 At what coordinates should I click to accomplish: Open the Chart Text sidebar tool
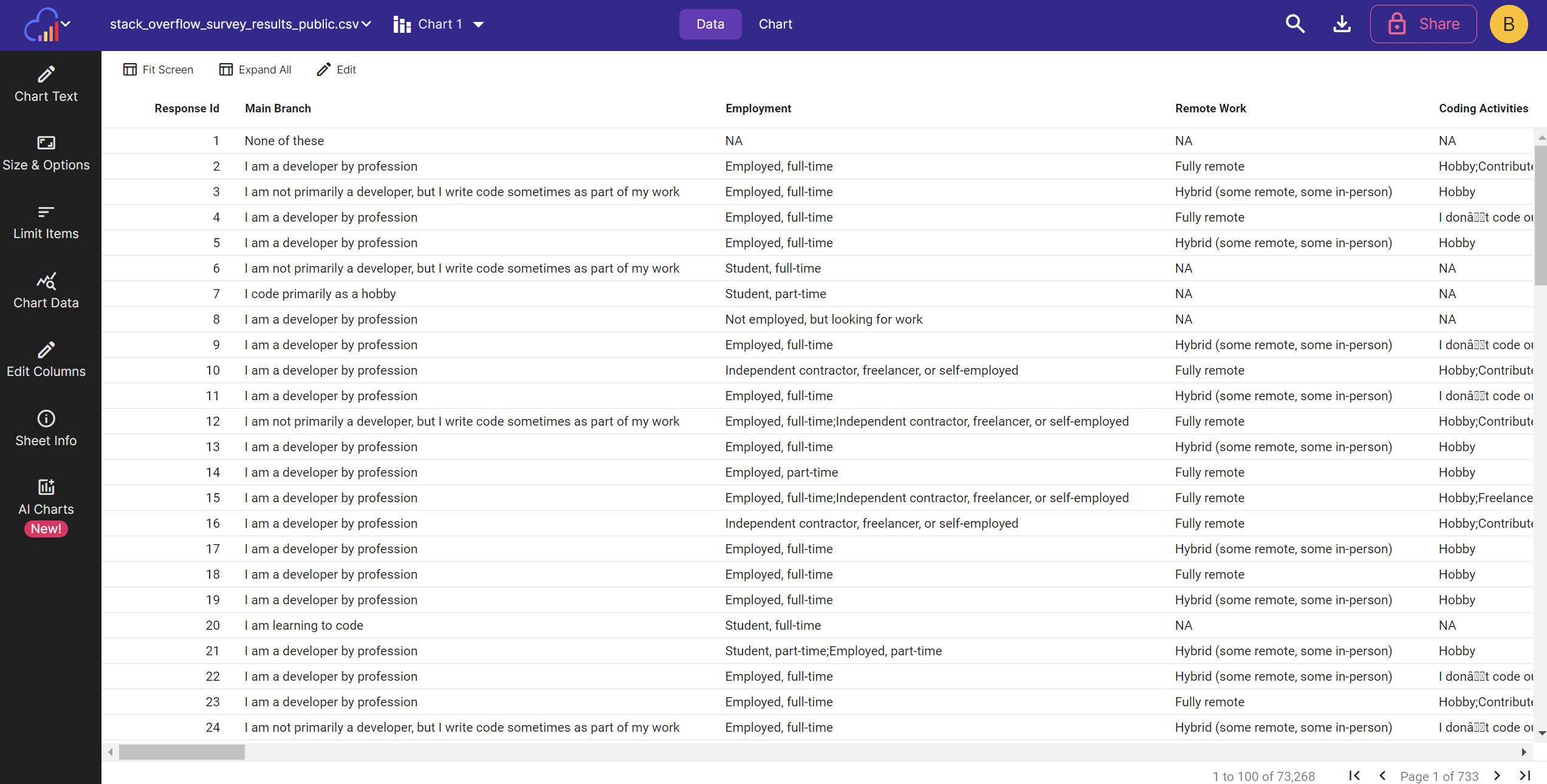click(46, 84)
